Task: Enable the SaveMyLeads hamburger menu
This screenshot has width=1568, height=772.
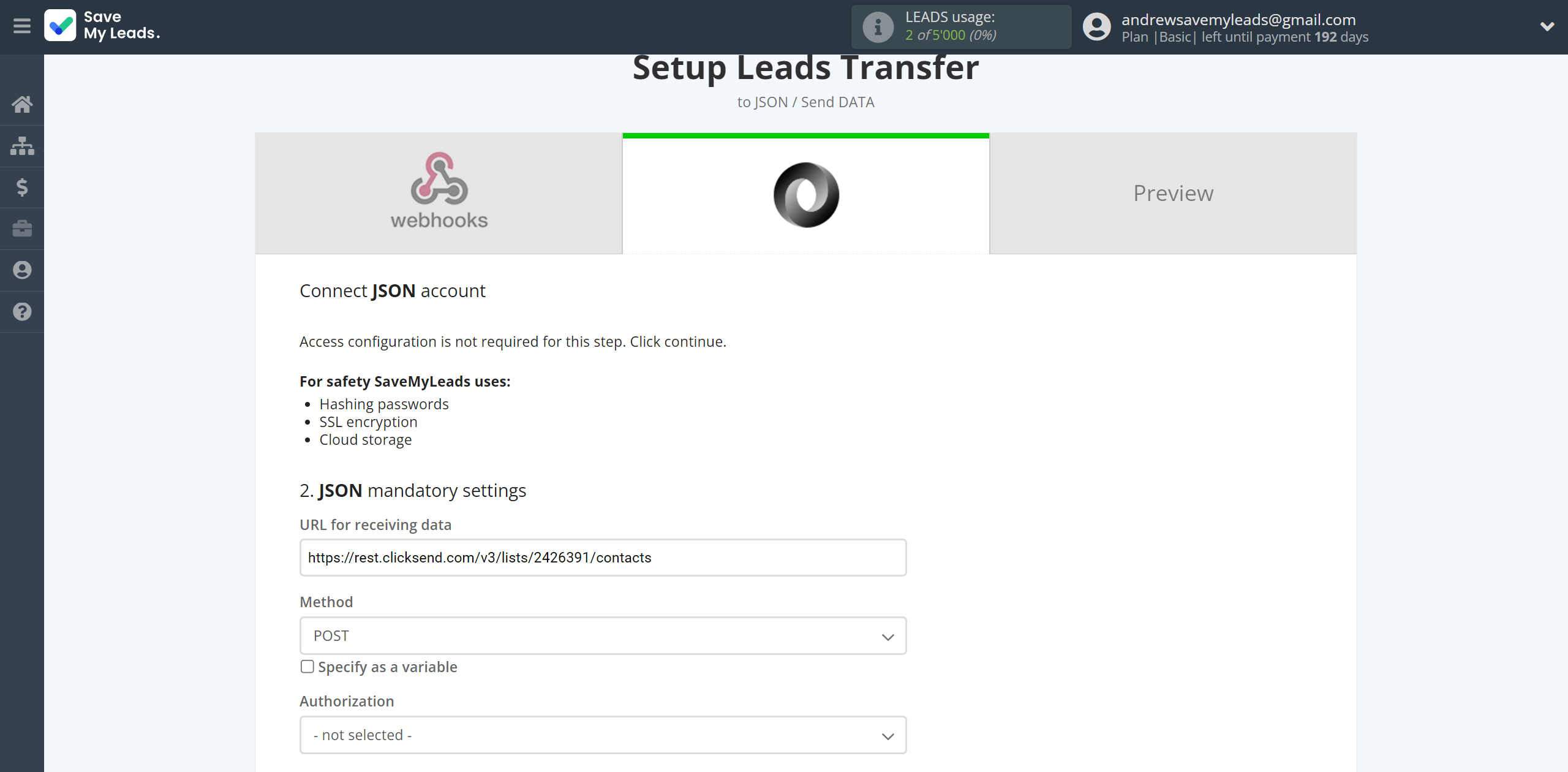Action: [x=22, y=26]
